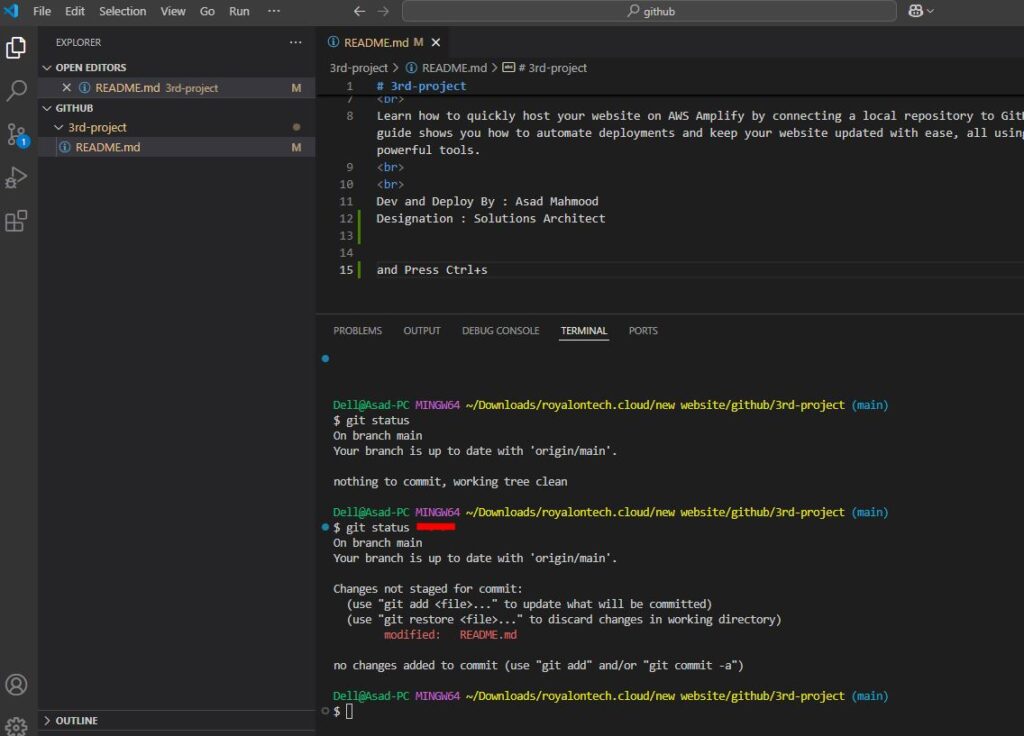Click line number 13 in the gutter
Screen dimensions: 1024x736
pos(346,235)
